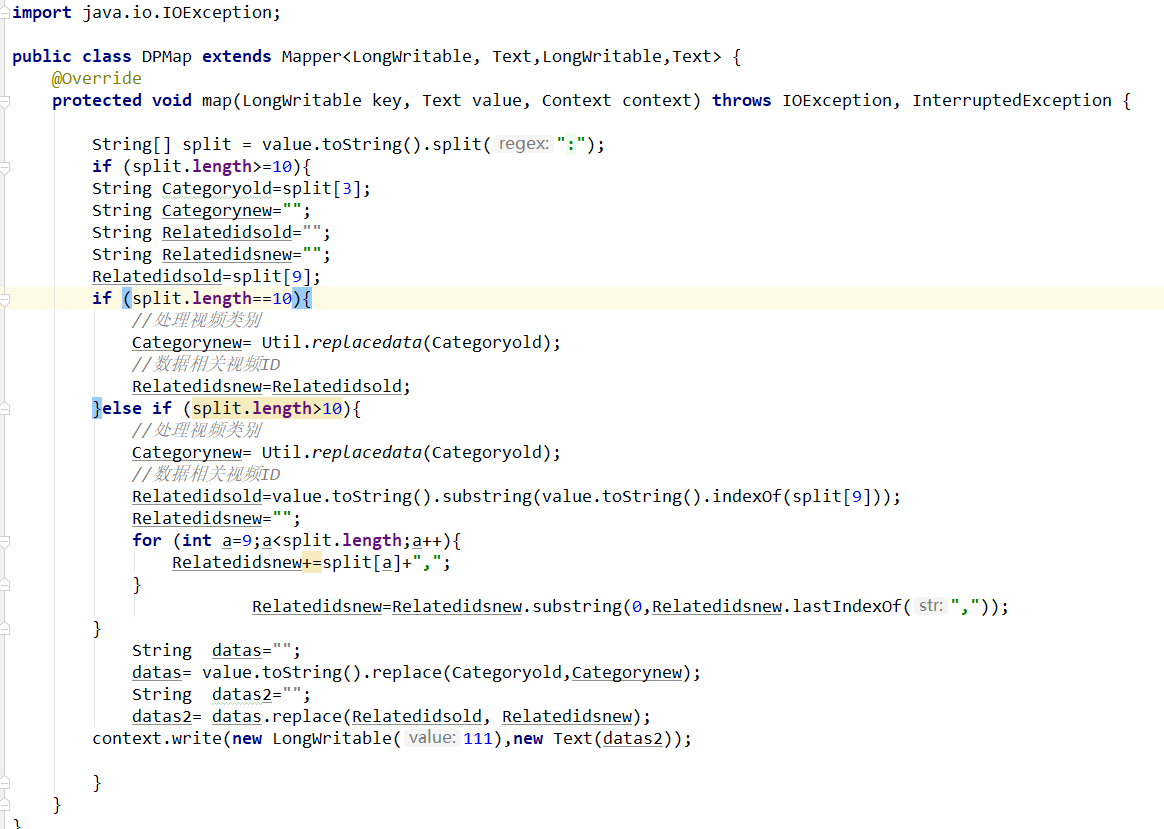Image resolution: width=1164 pixels, height=829 pixels.
Task: Click the line Relatedidsnew=Relatedidsold;
Action: point(271,387)
